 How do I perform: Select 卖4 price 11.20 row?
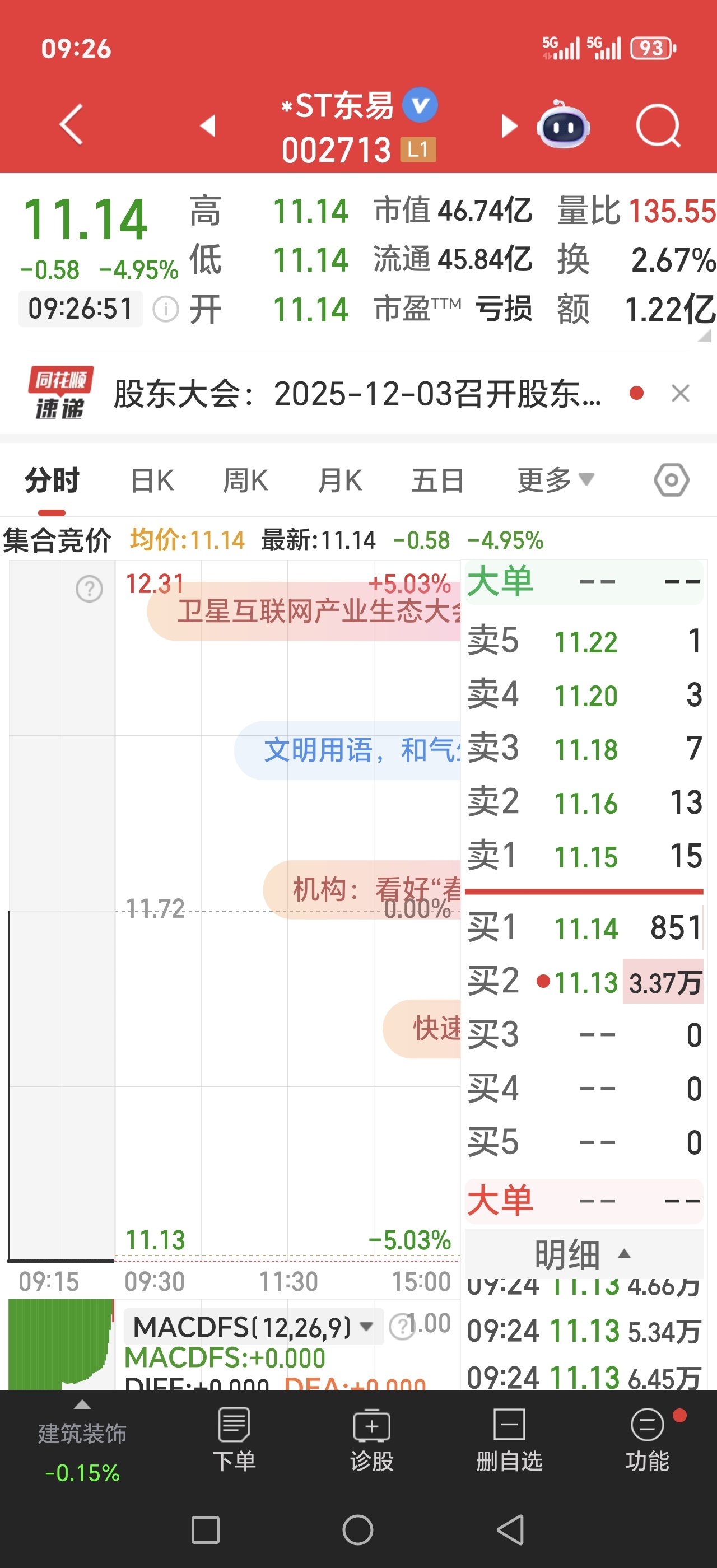click(584, 695)
